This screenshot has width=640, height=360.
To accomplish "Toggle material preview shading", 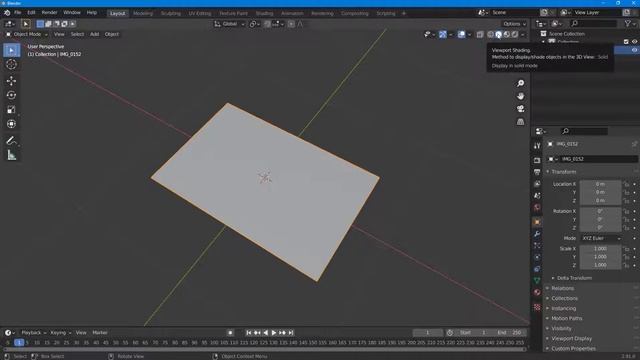I will point(507,35).
